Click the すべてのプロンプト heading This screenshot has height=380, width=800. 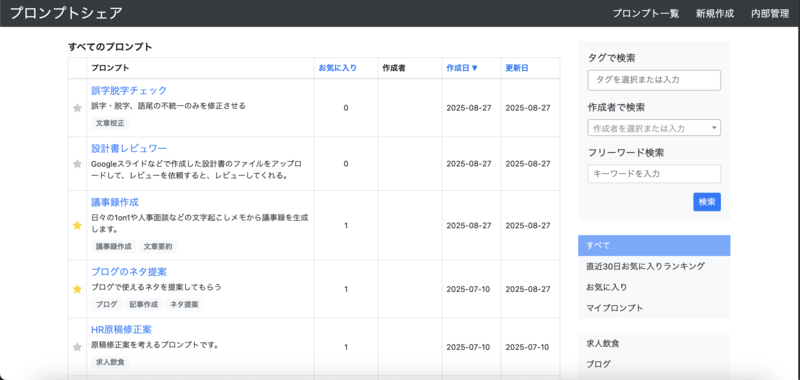coord(110,47)
